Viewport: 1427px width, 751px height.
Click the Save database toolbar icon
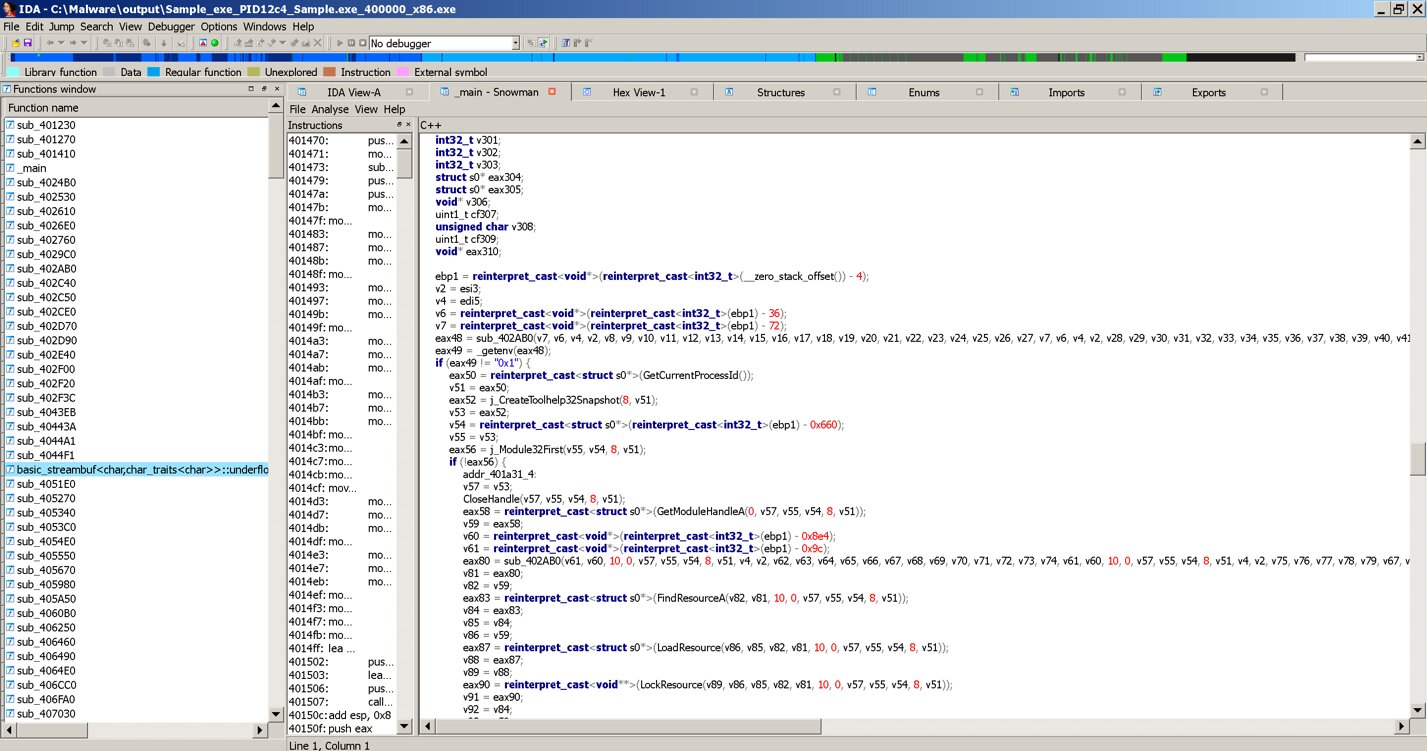tap(28, 43)
